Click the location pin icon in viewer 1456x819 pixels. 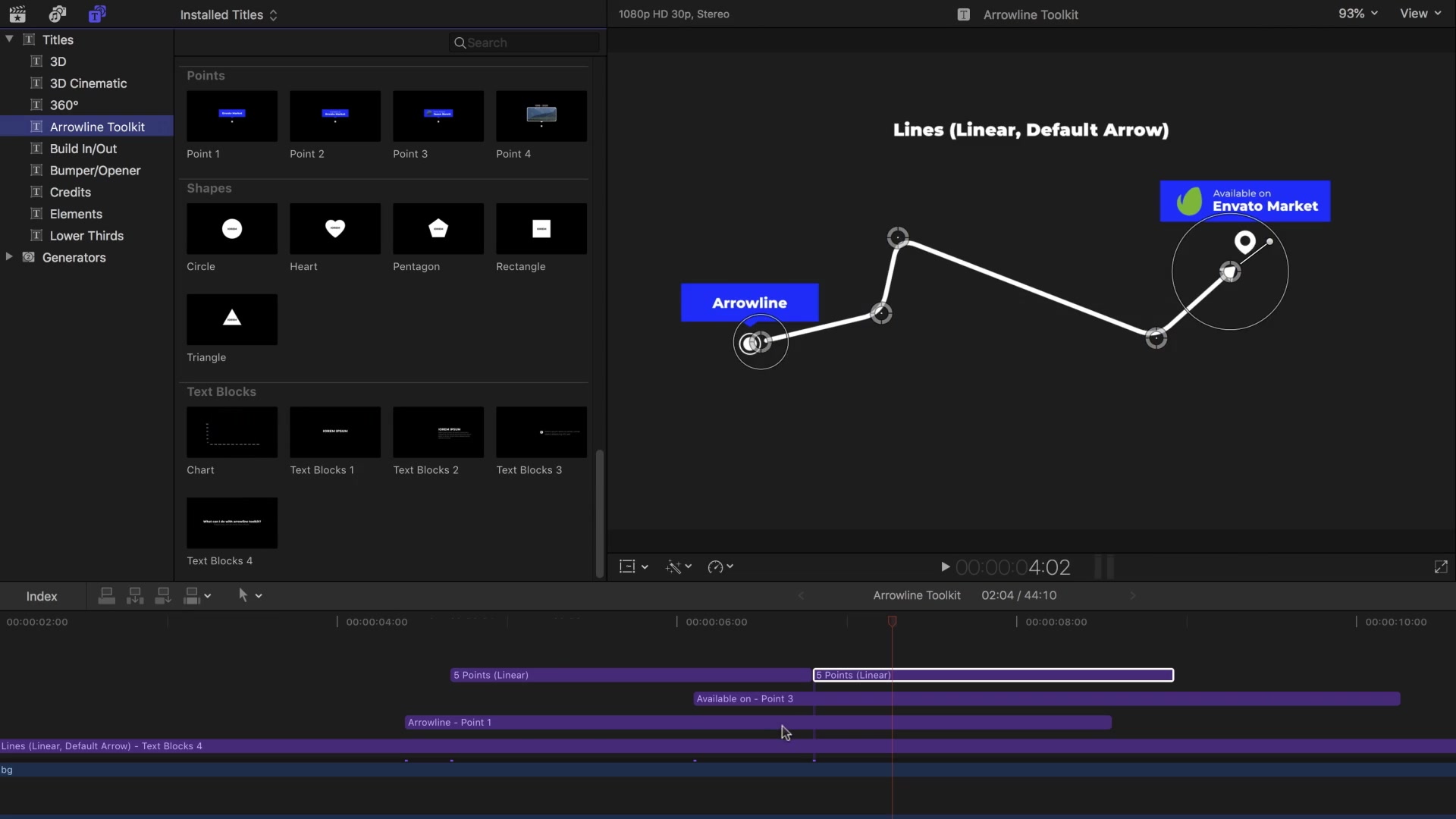[1244, 242]
